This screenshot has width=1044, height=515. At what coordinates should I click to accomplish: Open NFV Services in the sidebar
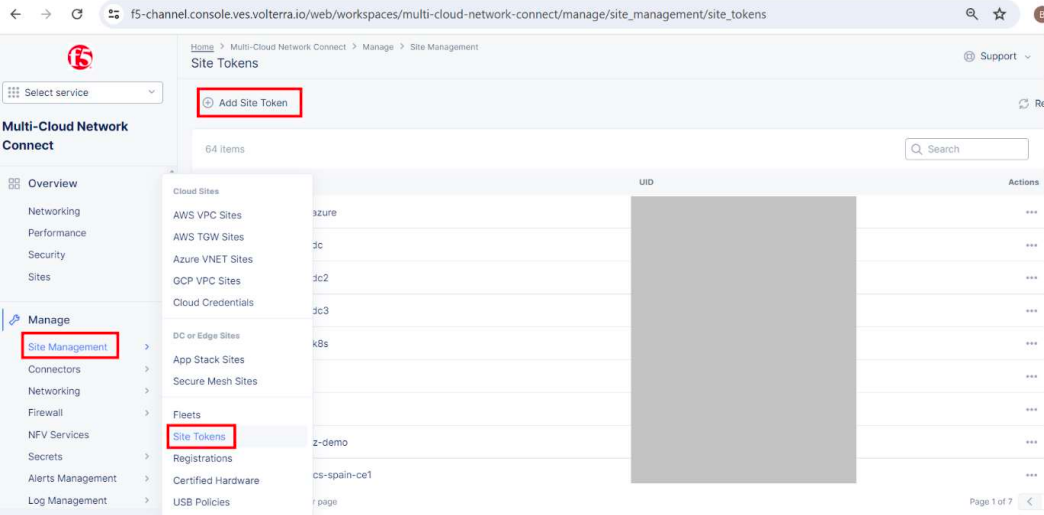[x=58, y=434]
